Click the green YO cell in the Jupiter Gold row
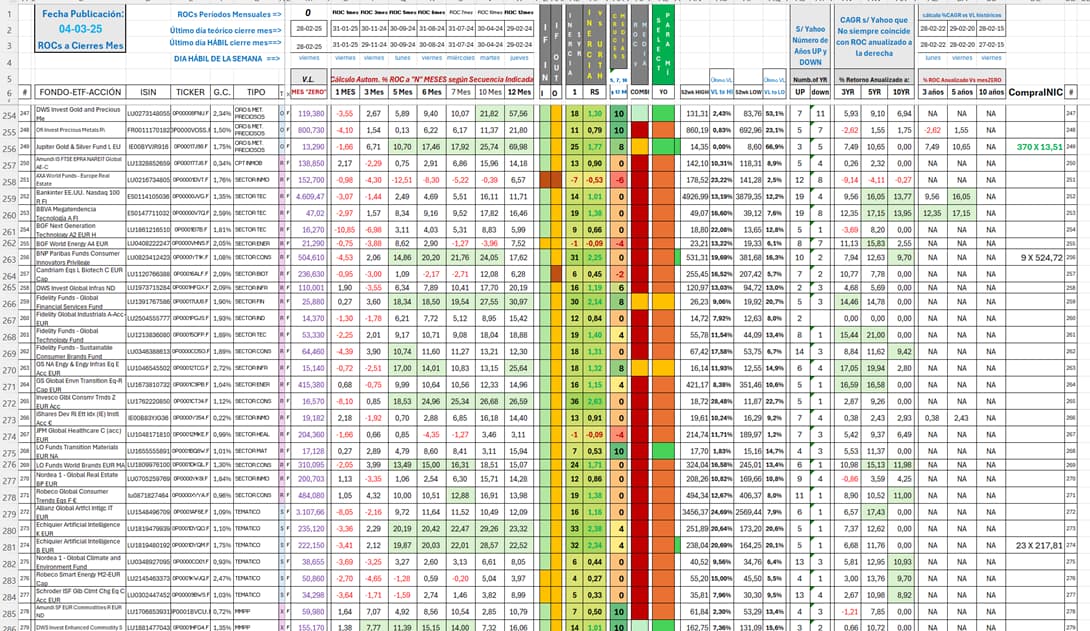 point(663,147)
